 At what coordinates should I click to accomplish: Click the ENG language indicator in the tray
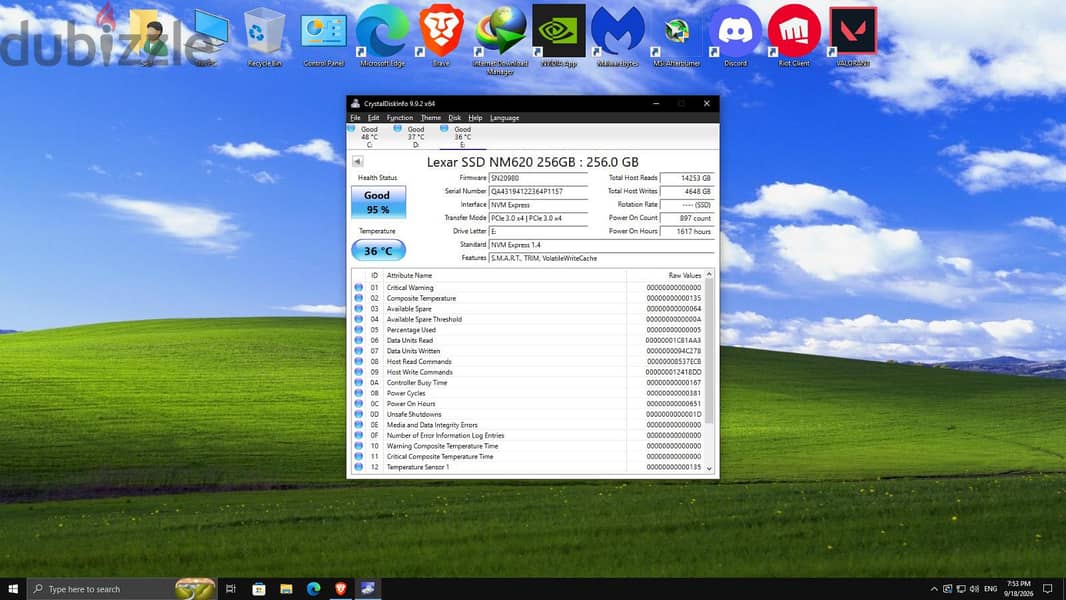coord(991,588)
